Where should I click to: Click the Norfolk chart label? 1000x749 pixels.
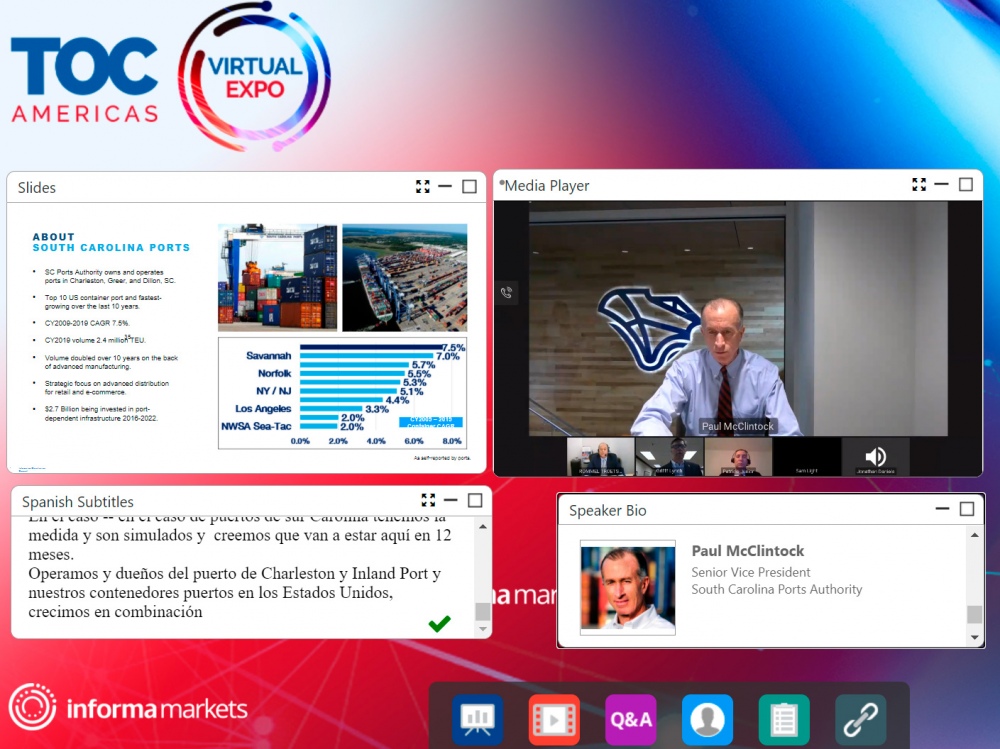[x=274, y=373]
